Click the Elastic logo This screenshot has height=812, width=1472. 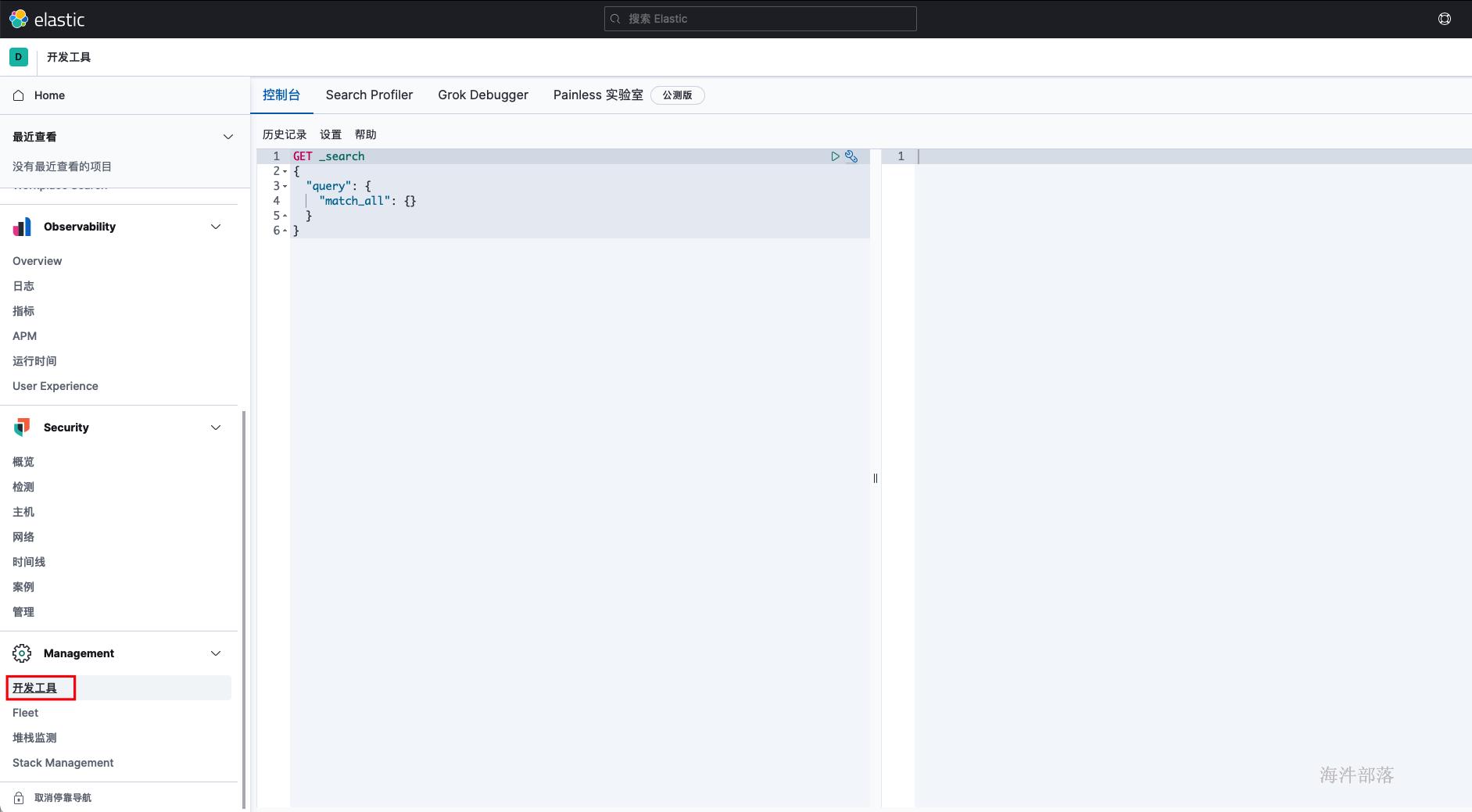point(47,19)
